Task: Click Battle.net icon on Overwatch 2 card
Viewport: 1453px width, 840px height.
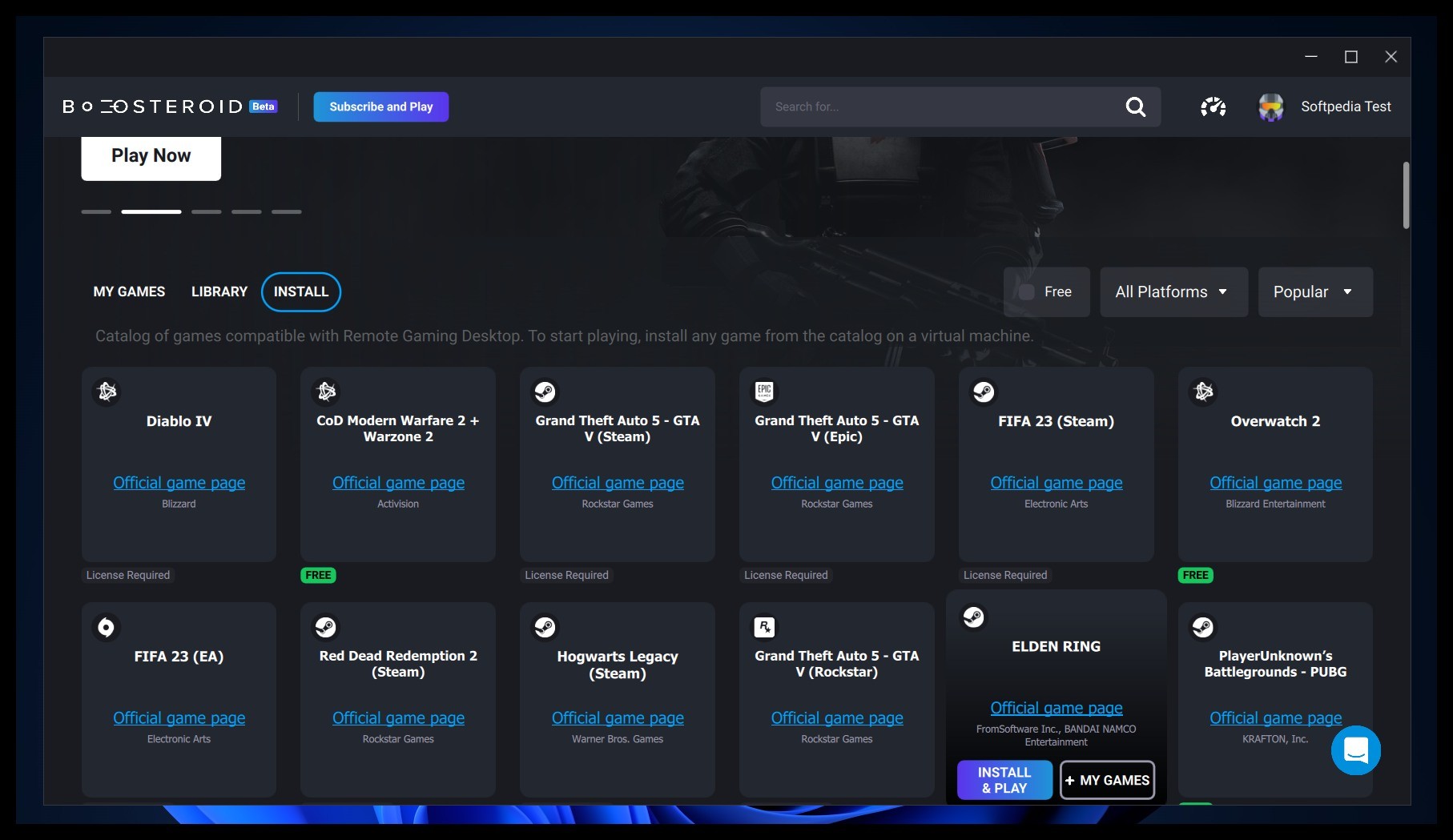Action: 1204,392
